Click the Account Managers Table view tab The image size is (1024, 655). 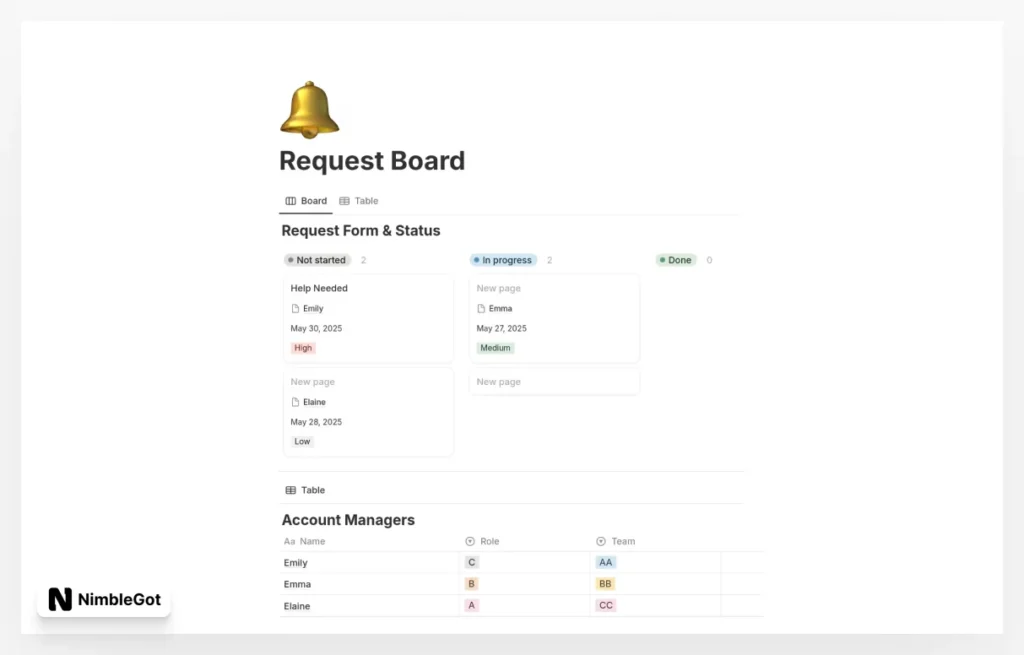pos(305,490)
